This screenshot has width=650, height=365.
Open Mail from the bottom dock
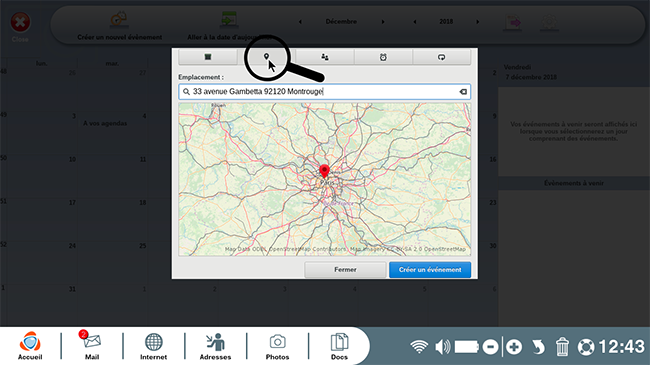[x=92, y=345]
